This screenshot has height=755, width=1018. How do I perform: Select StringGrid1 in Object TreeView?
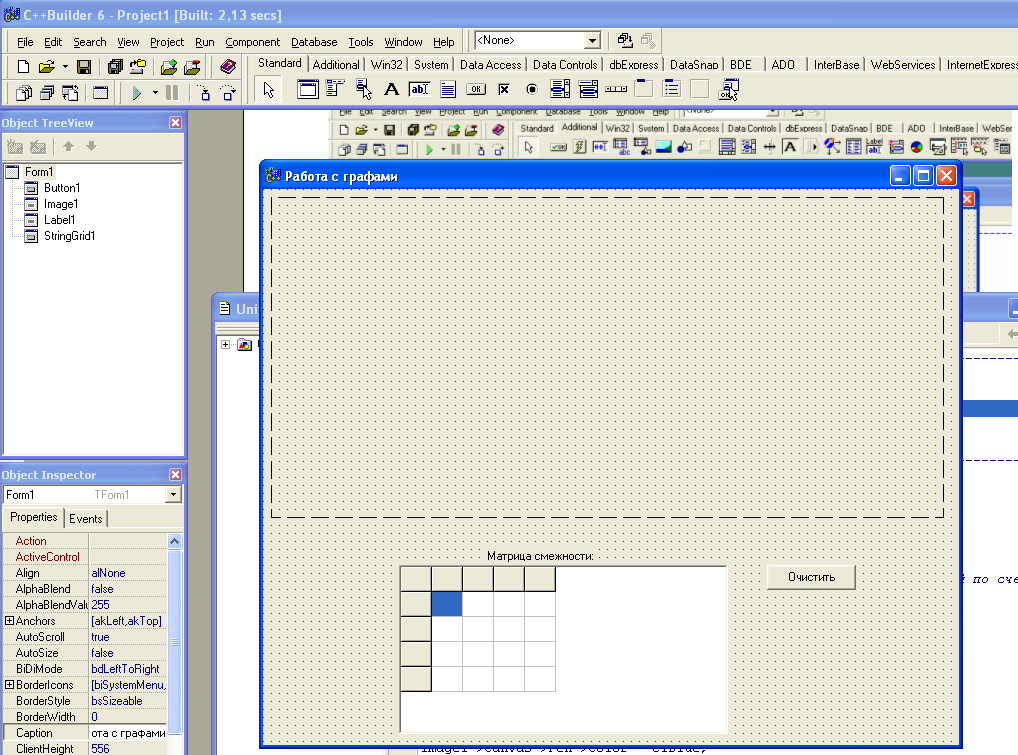[x=69, y=236]
